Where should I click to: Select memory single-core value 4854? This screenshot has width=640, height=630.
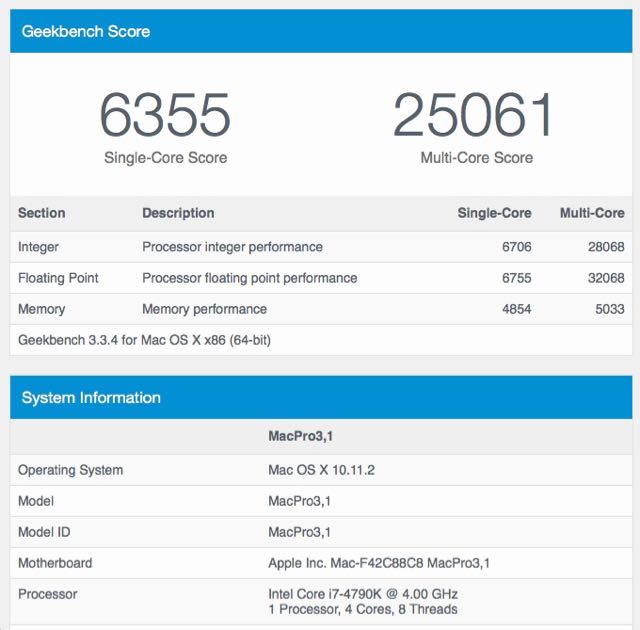tap(516, 309)
